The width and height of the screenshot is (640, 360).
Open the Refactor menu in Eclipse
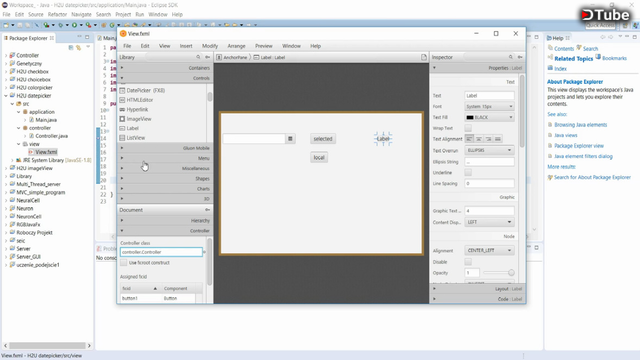click(x=57, y=14)
